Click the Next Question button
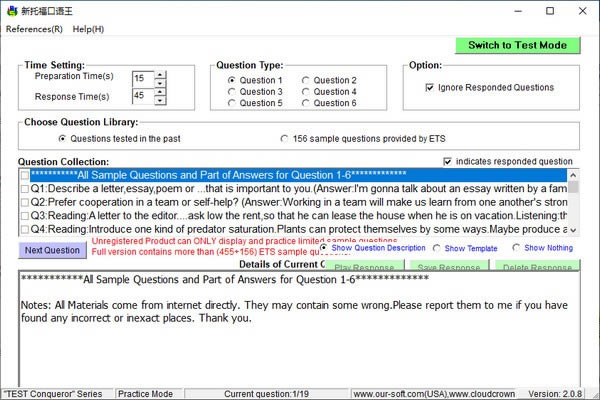Viewport: 600px width, 400px height. tap(52, 250)
